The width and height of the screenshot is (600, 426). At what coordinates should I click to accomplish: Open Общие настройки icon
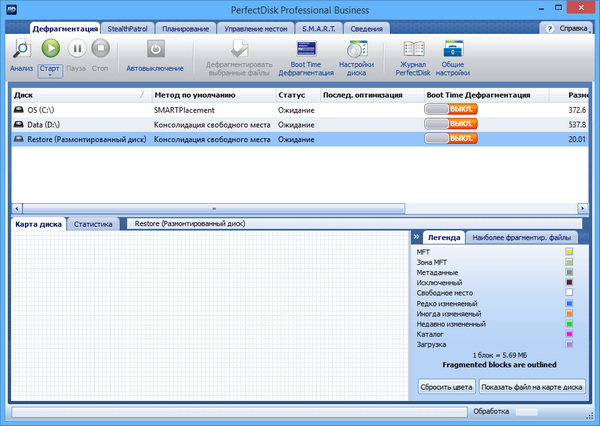point(453,49)
